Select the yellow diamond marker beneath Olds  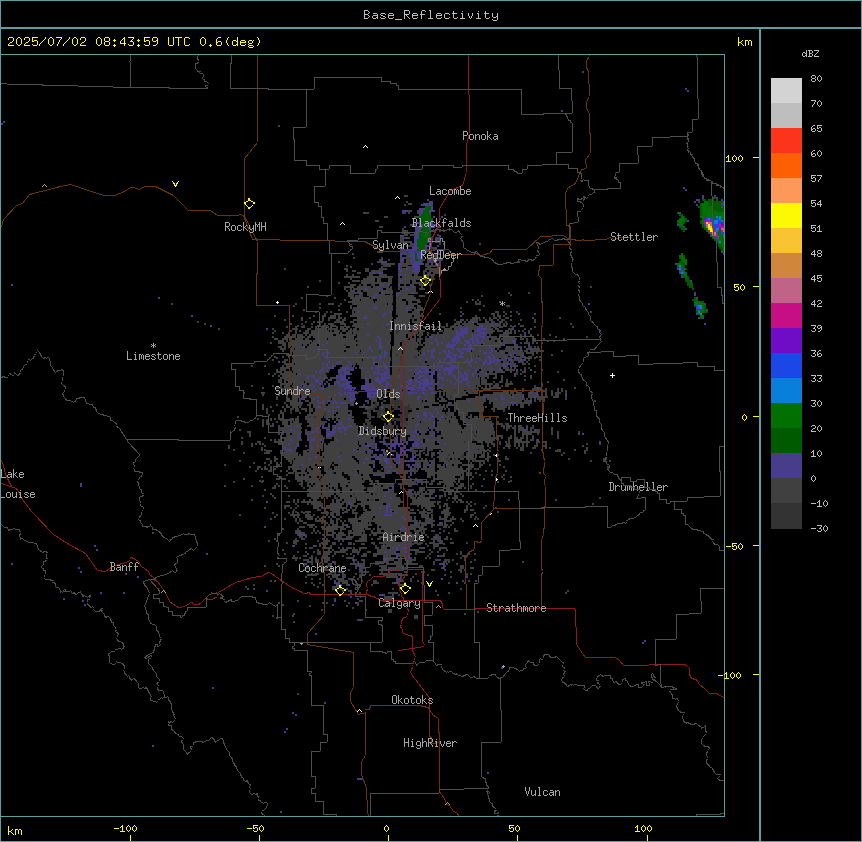coord(388,417)
